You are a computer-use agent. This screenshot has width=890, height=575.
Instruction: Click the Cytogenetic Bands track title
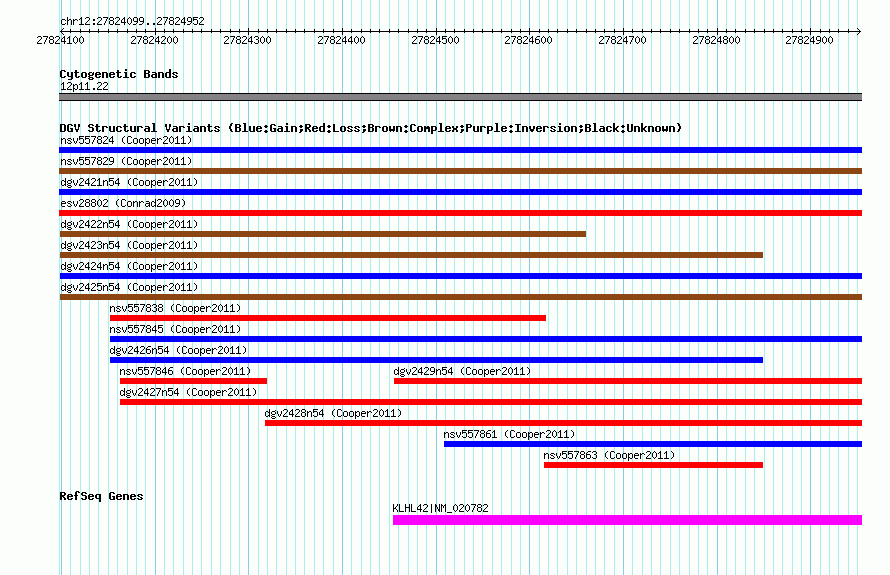(x=119, y=74)
